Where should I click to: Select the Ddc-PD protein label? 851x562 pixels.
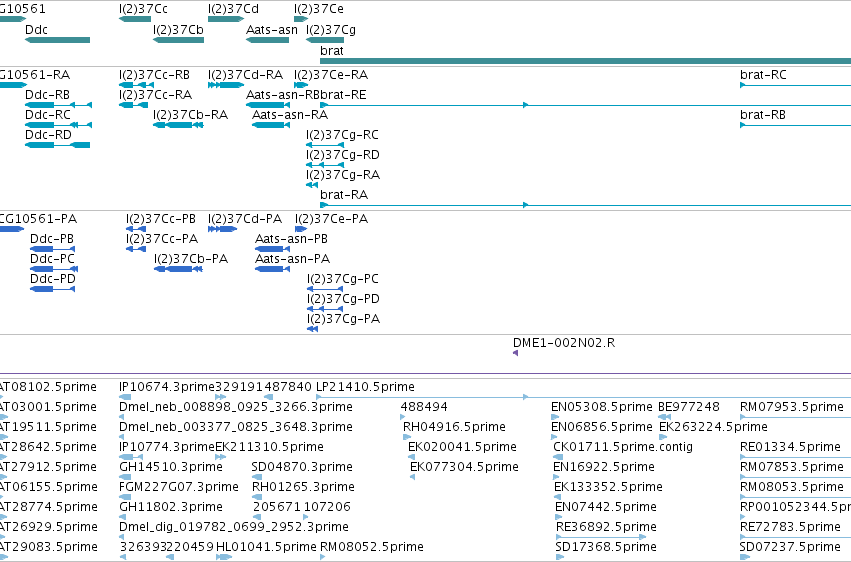click(x=53, y=279)
